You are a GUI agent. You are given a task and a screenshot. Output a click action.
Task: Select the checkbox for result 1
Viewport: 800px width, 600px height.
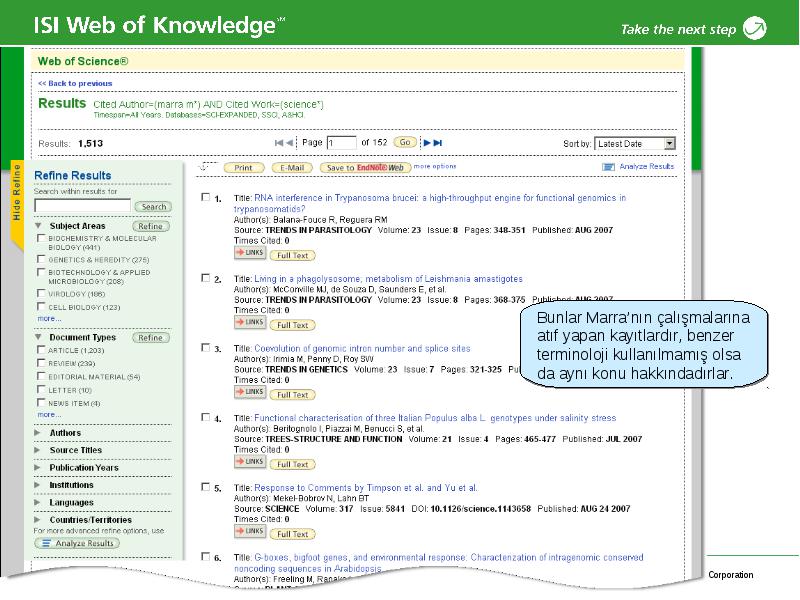pos(206,197)
